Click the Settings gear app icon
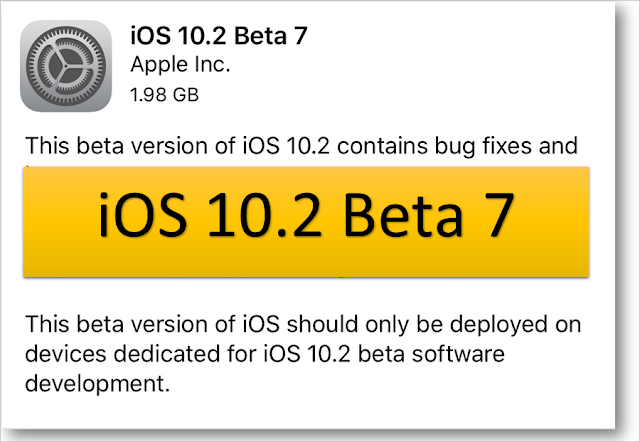 click(68, 67)
